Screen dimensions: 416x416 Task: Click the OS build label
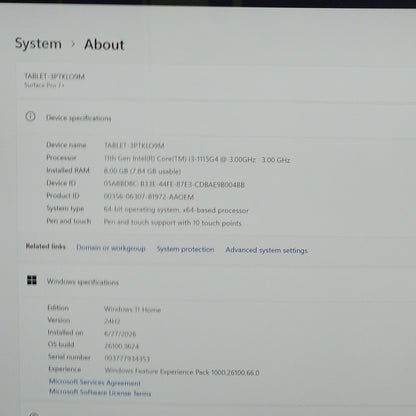pyautogui.click(x=61, y=344)
